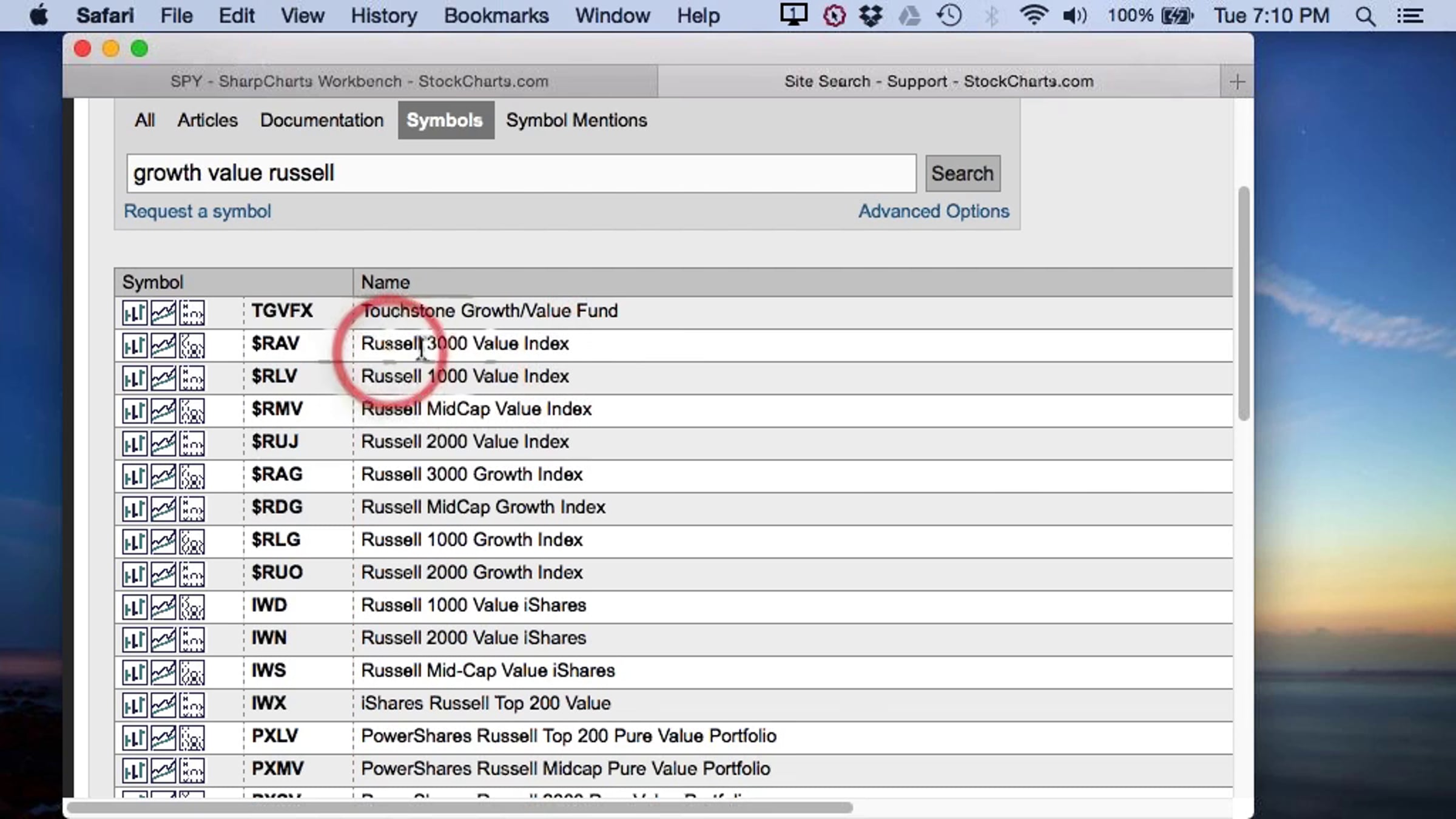Open the Wi-Fi status menu

[x=1033, y=15]
